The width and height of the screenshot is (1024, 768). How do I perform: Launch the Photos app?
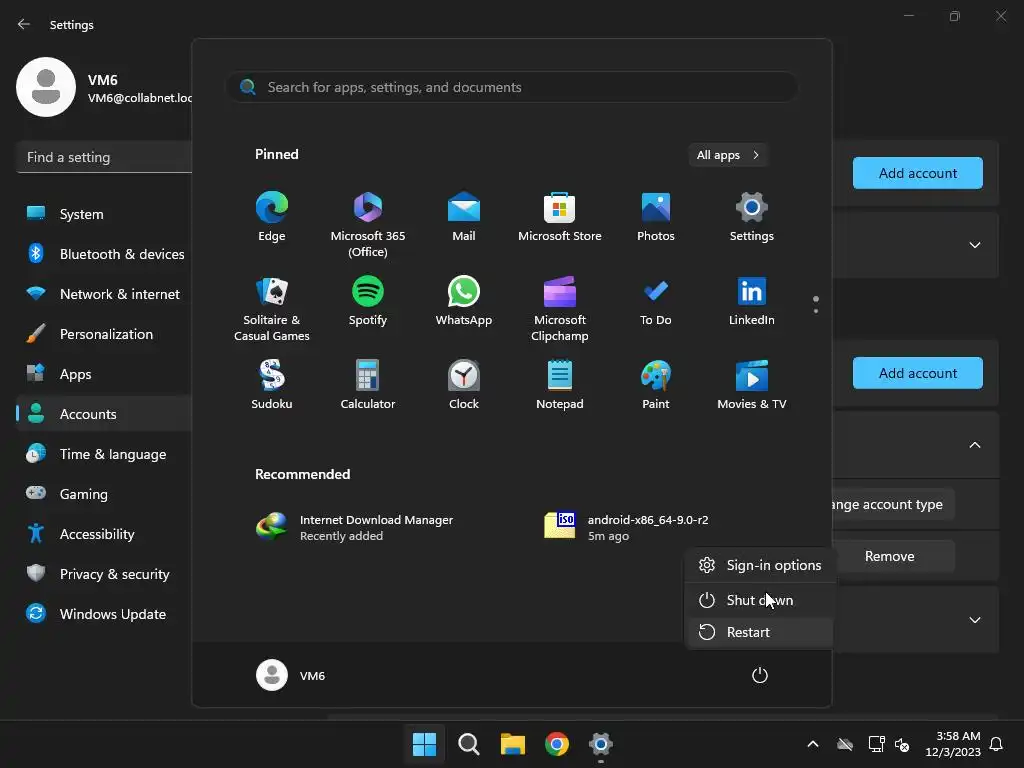click(656, 217)
